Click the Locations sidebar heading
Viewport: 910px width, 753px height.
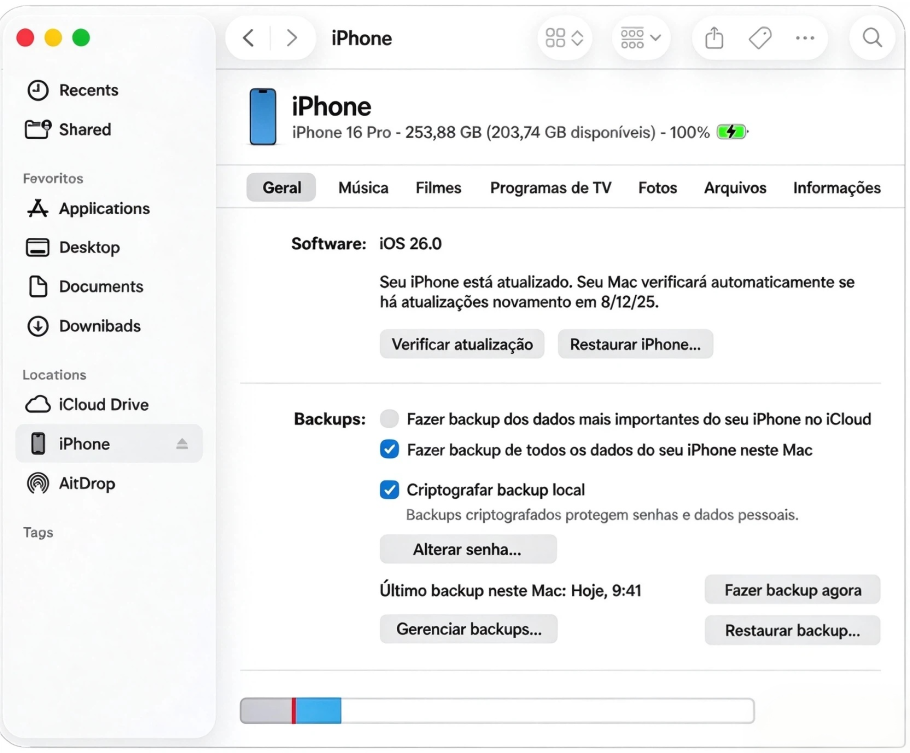click(x=55, y=374)
